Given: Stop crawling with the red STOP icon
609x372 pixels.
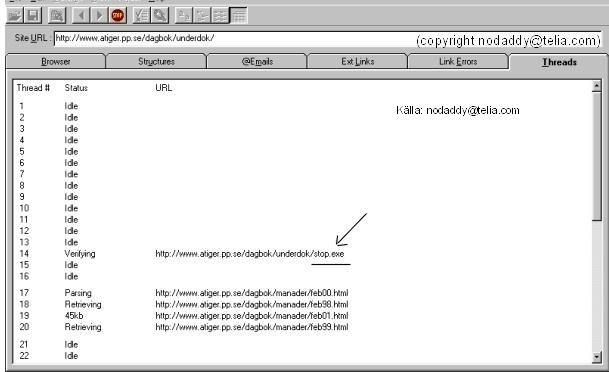Looking at the screenshot, I should tap(117, 16).
